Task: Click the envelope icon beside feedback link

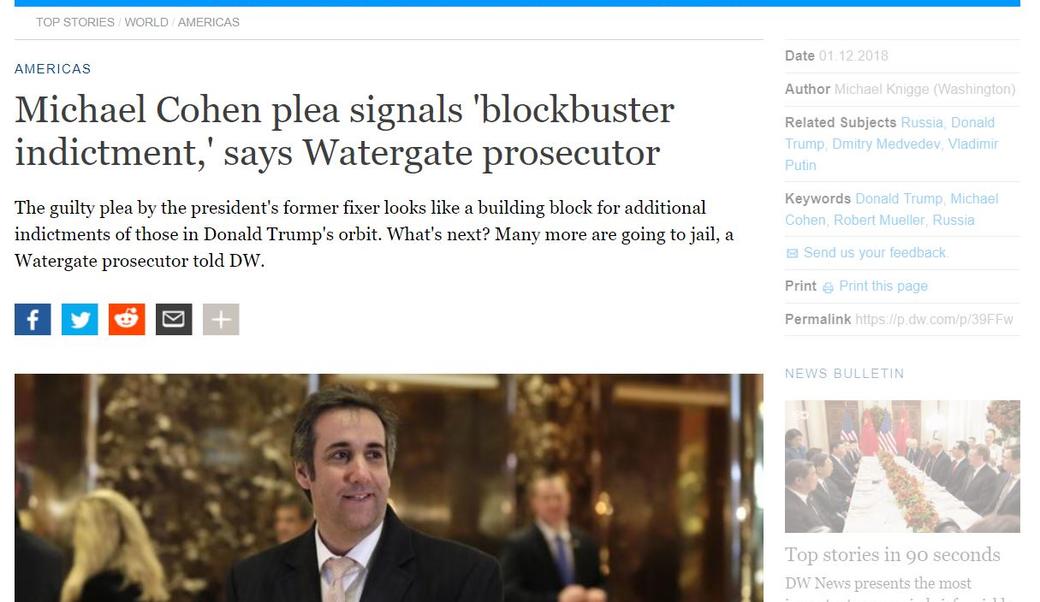Action: (x=792, y=253)
